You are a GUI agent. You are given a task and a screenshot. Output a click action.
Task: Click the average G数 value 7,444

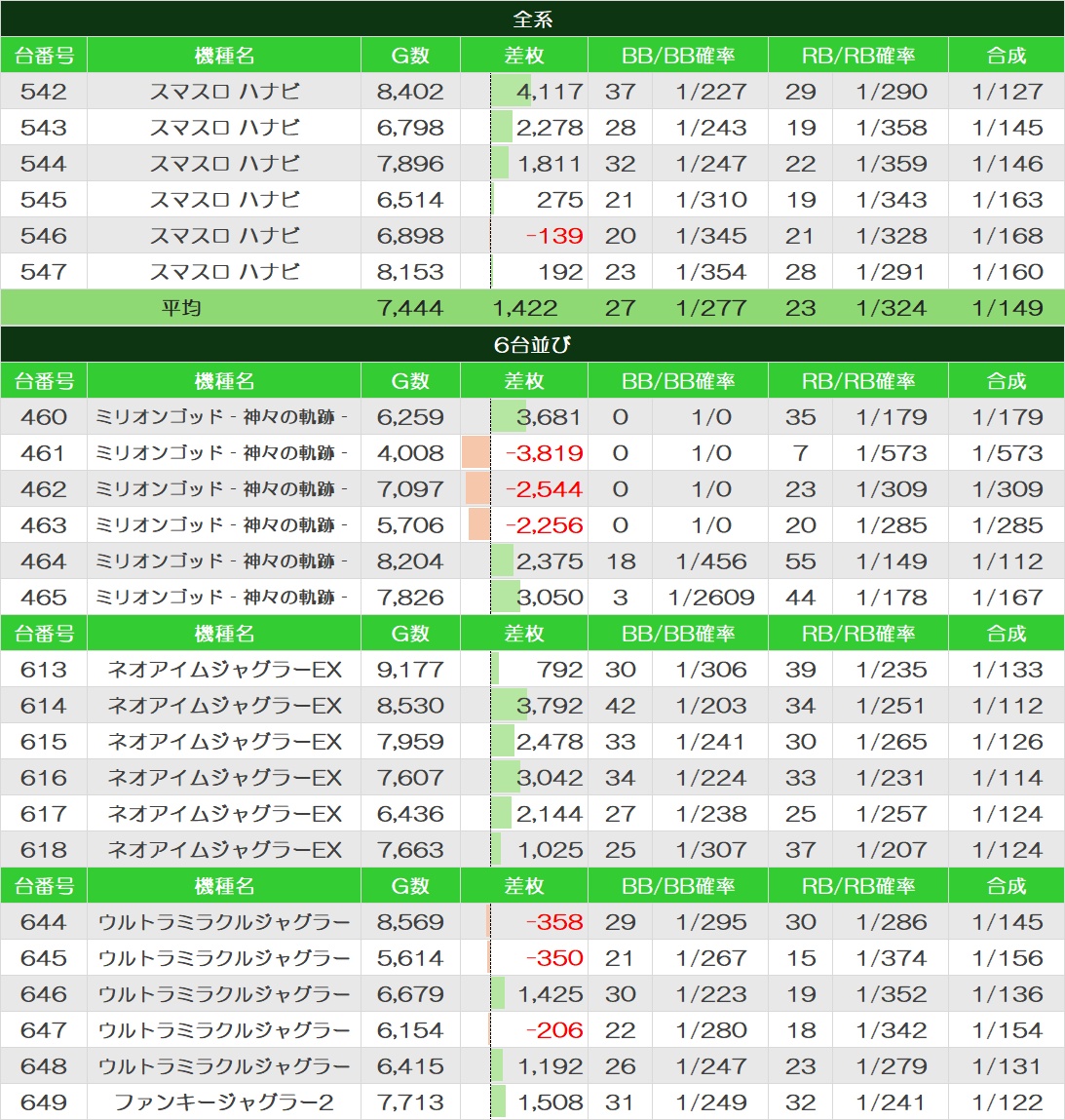point(410,308)
